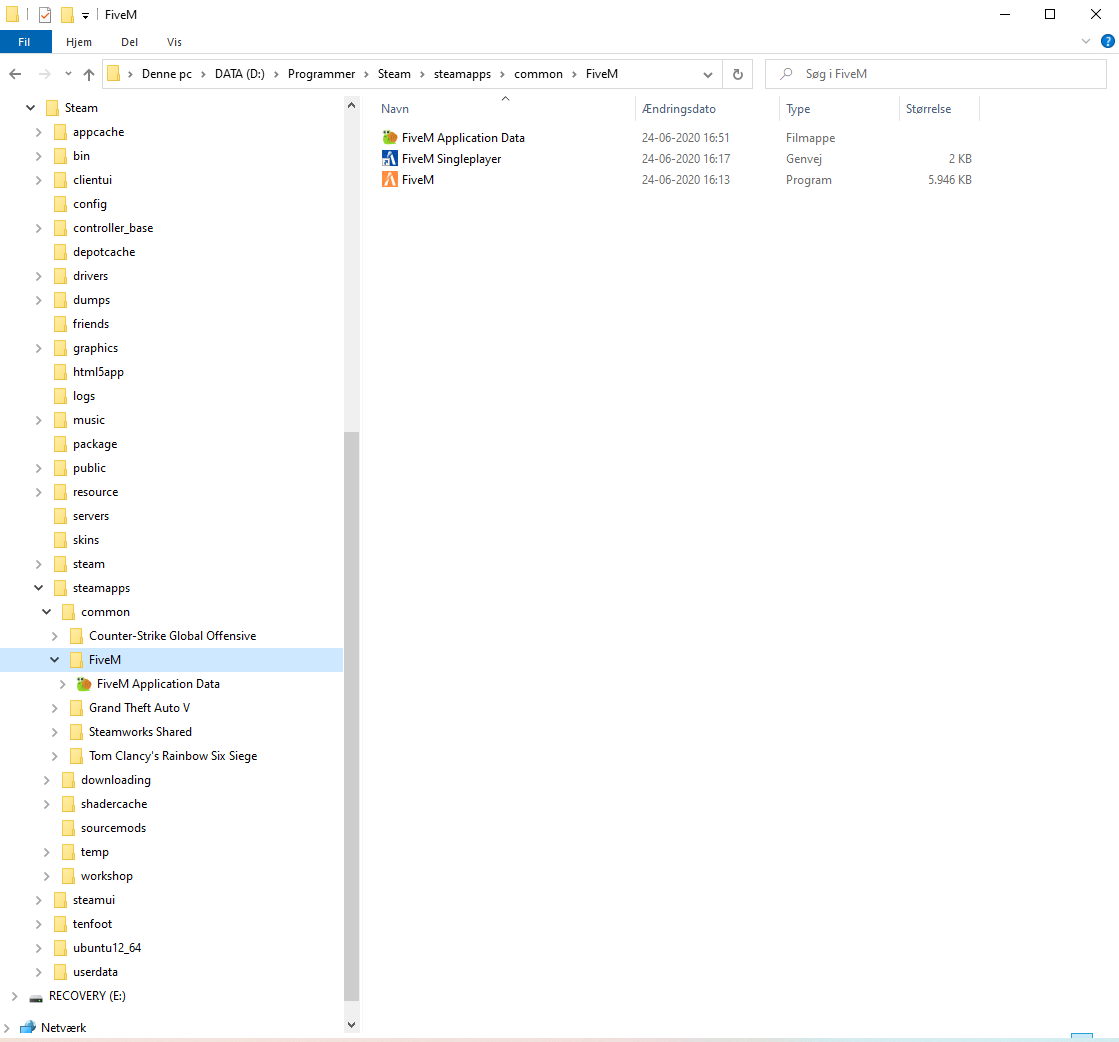Click the back navigation arrow
This screenshot has height=1042, width=1119.
point(15,73)
